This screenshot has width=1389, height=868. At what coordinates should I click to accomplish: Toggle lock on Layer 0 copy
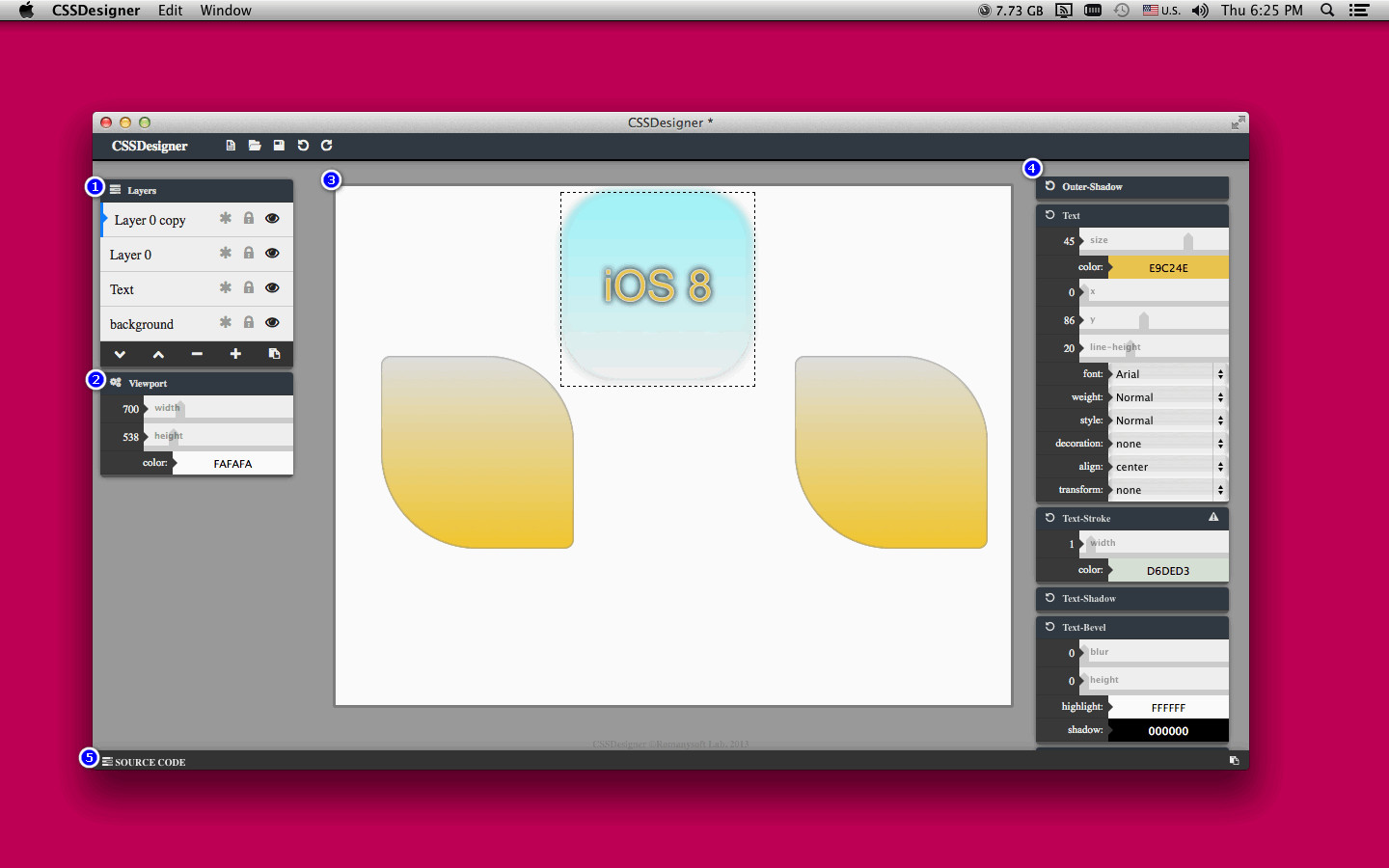coord(249,218)
